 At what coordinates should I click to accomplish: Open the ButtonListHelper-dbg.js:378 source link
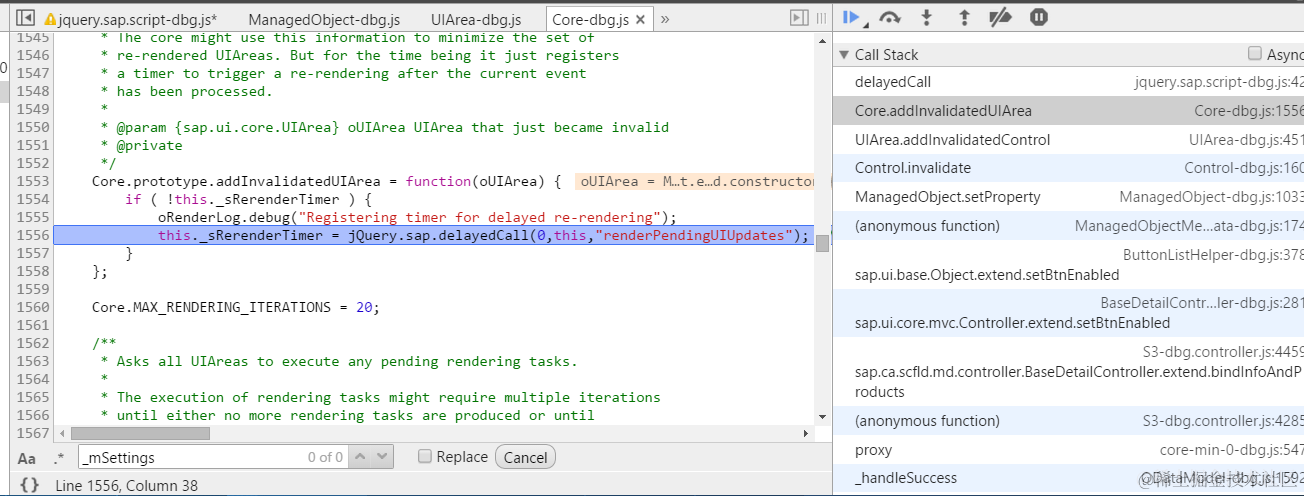point(1213,255)
